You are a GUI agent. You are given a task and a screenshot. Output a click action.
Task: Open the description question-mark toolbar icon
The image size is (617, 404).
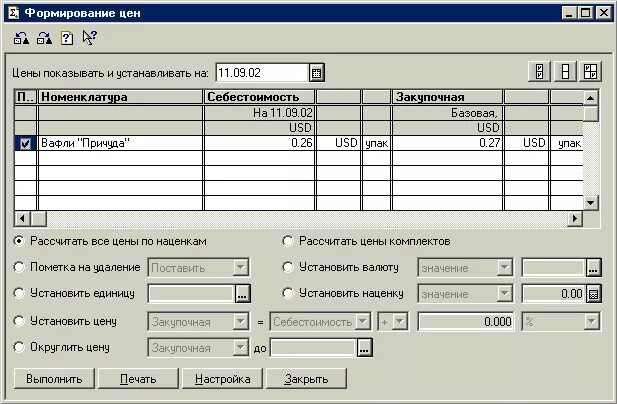[x=67, y=38]
